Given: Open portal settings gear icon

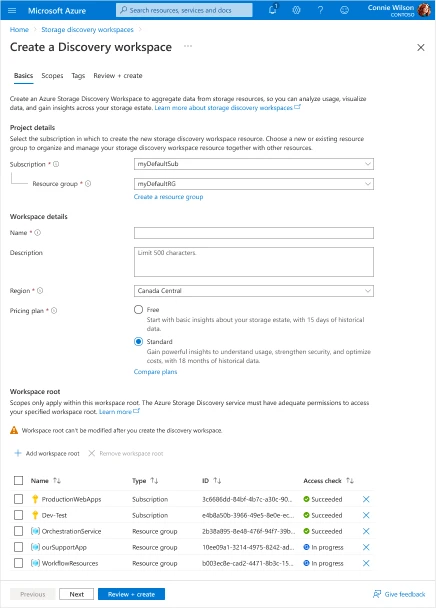Looking at the screenshot, I should click(296, 10).
